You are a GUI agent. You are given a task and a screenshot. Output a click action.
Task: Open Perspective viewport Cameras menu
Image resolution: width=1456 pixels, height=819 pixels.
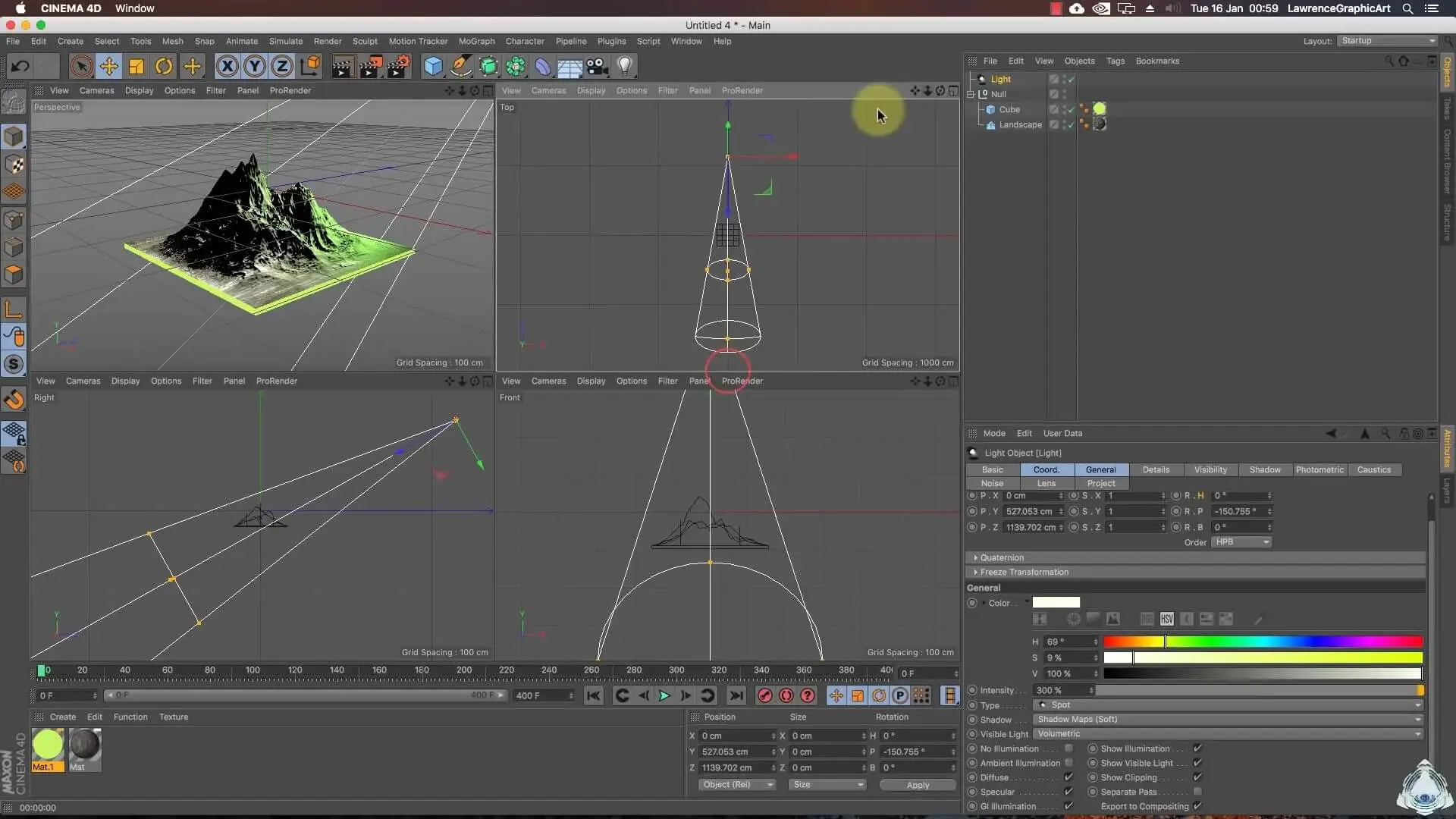(96, 90)
